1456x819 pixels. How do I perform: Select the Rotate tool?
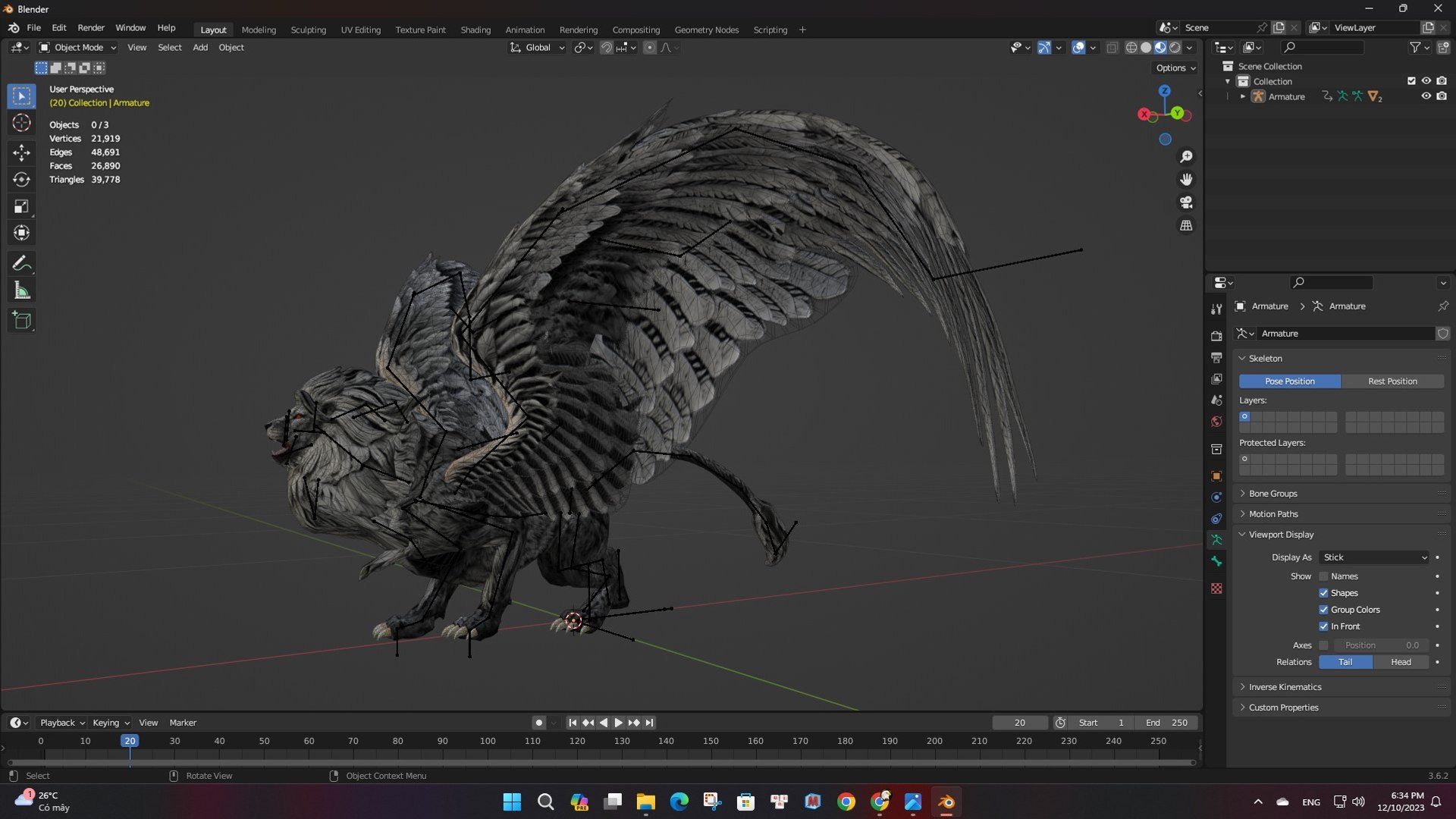pyautogui.click(x=21, y=180)
